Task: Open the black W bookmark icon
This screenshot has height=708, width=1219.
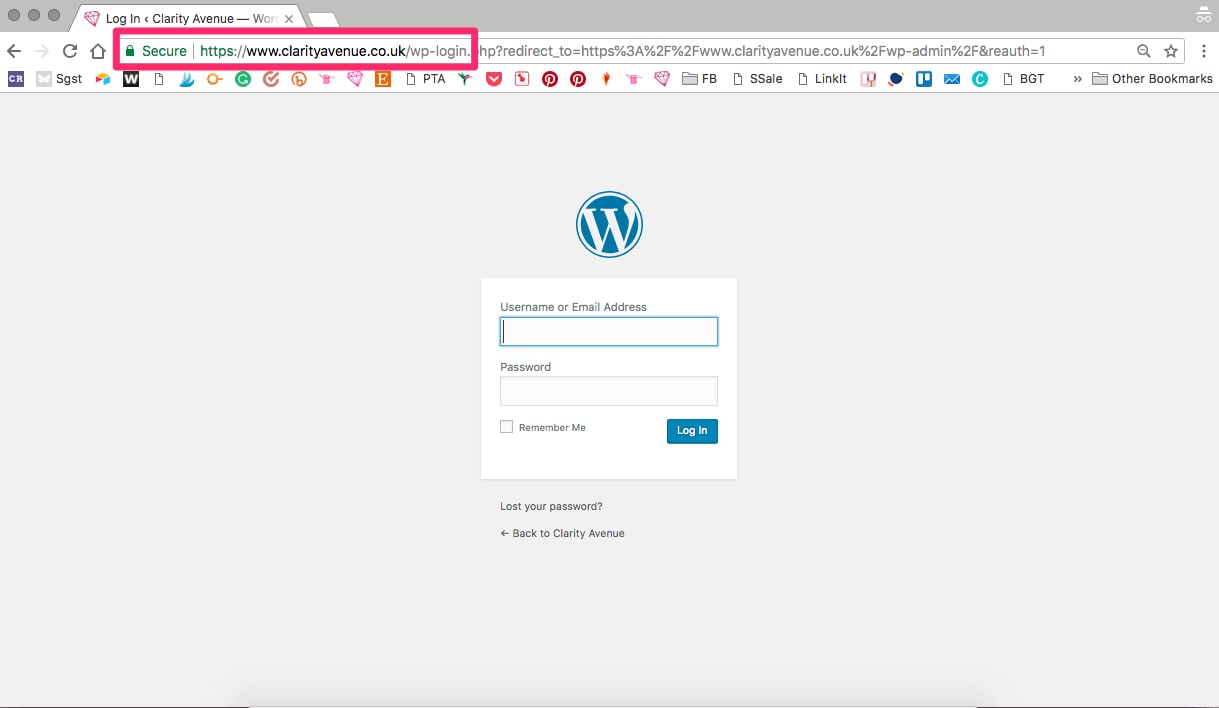Action: click(x=131, y=79)
